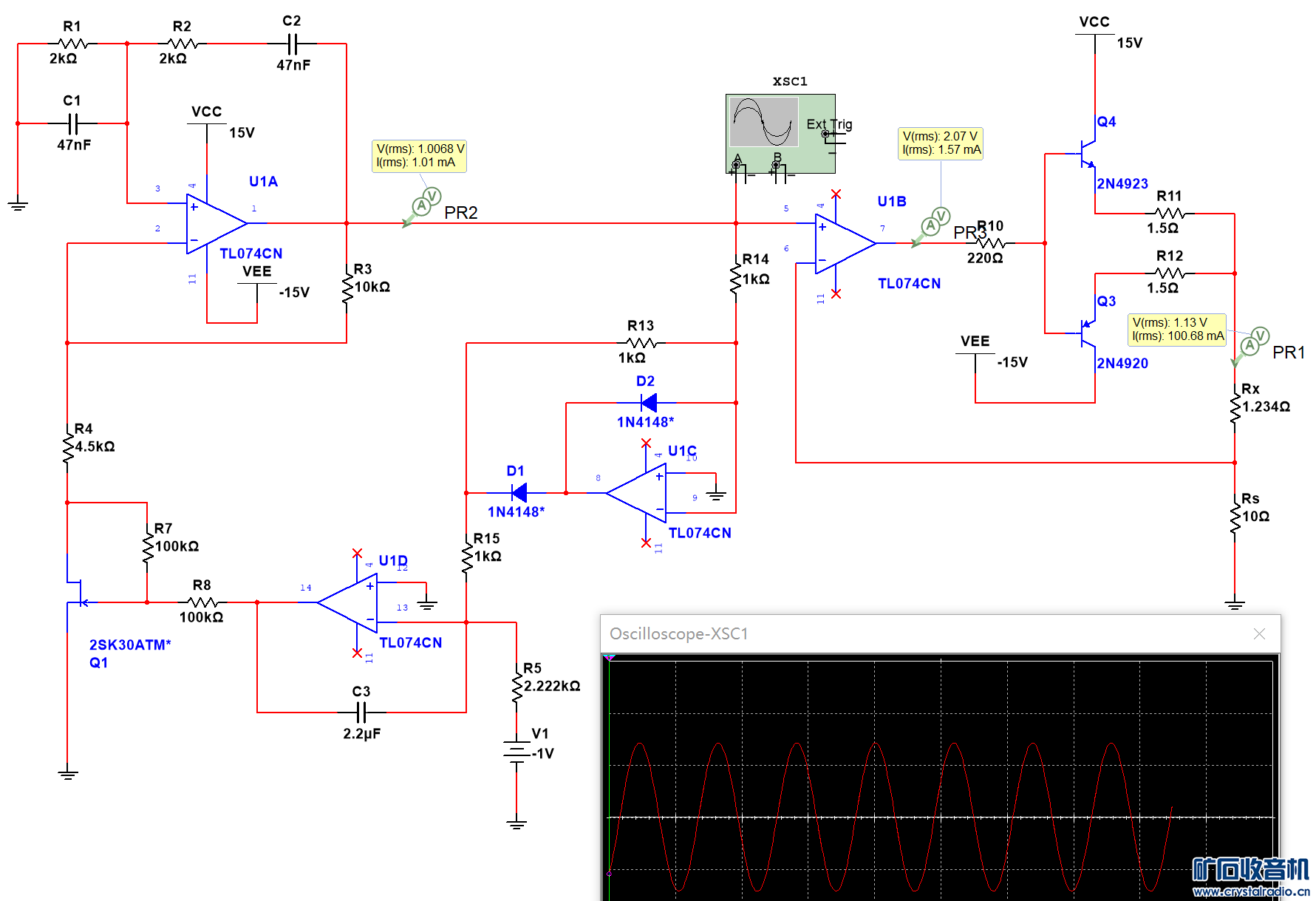Select the U1C op-amp symbol
Image resolution: width=1316 pixels, height=901 pixels.
[636, 493]
